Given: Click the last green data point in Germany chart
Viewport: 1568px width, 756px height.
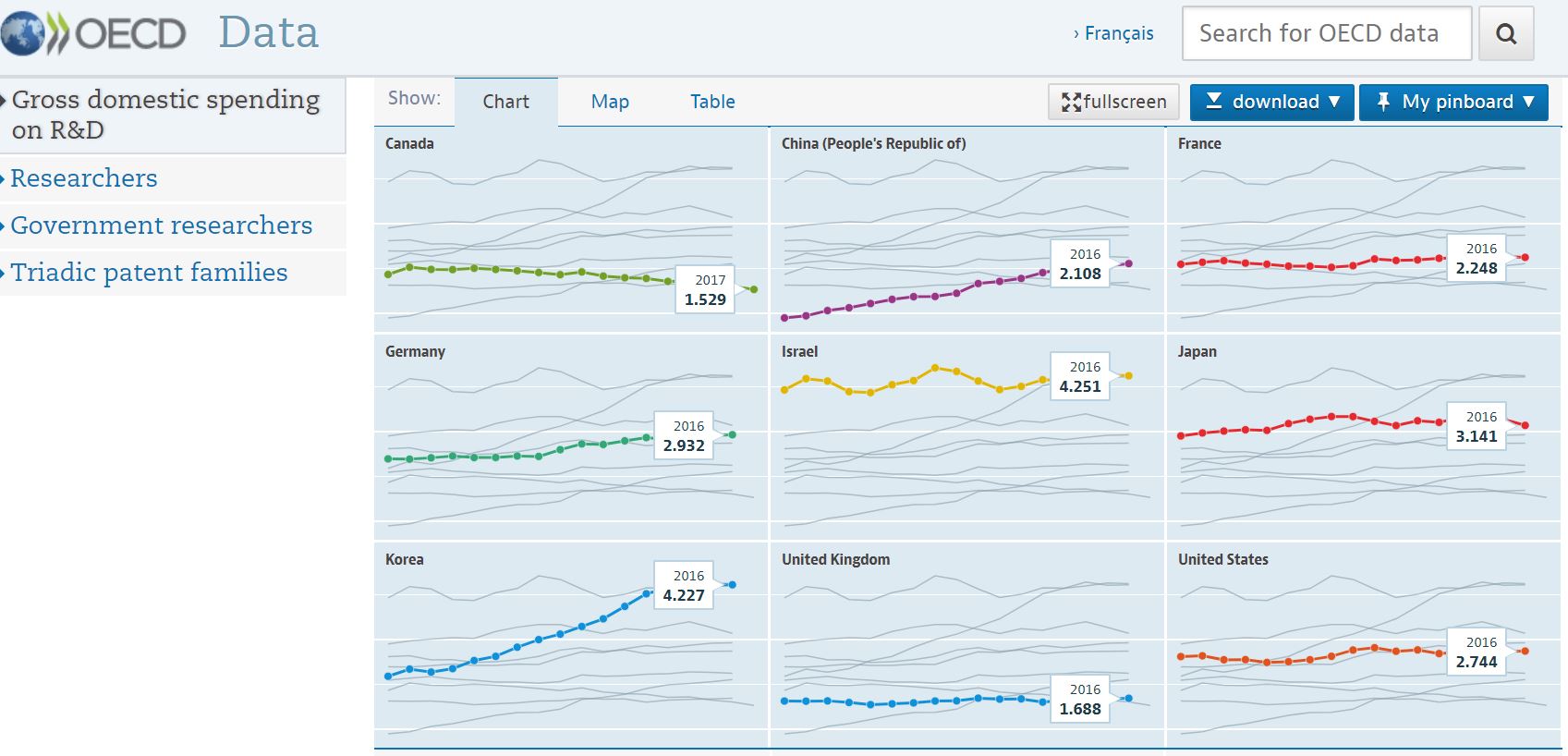Looking at the screenshot, I should 732,434.
